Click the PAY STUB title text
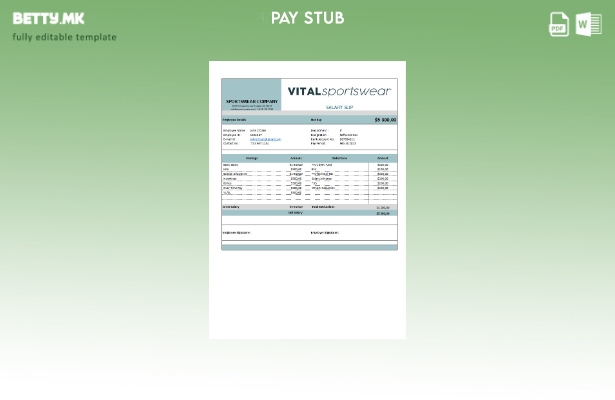 coord(307,18)
